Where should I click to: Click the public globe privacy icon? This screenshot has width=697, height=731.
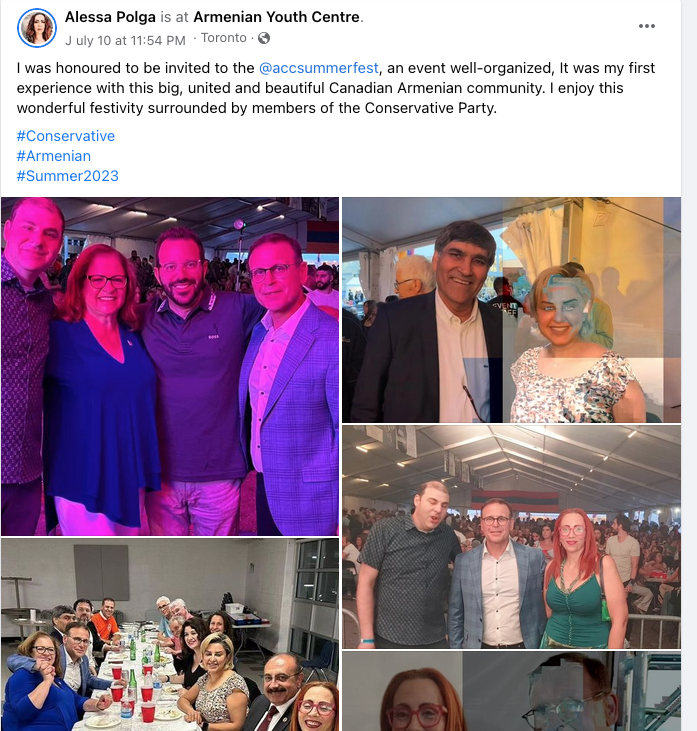(x=264, y=38)
